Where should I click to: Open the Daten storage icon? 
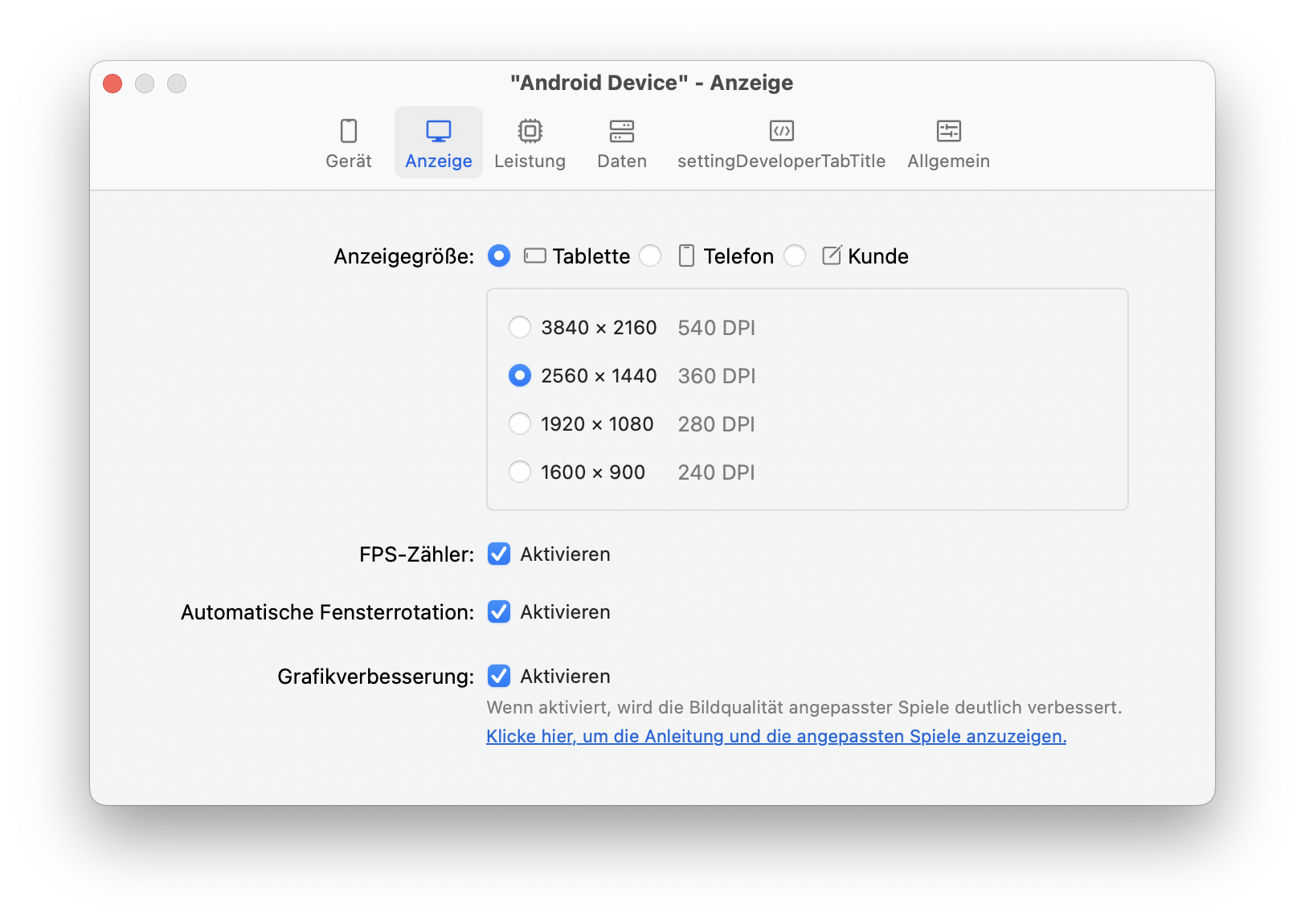(x=621, y=131)
